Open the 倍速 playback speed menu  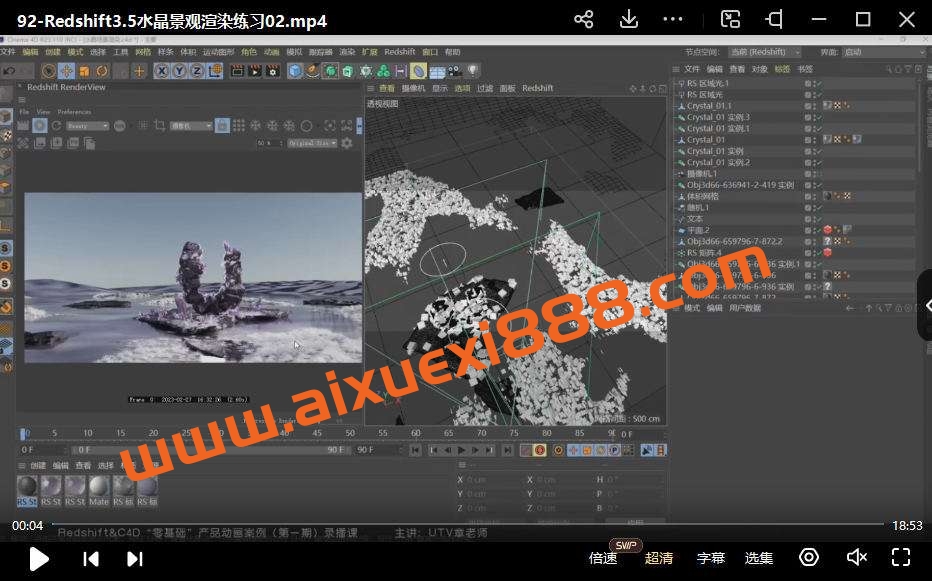(603, 558)
